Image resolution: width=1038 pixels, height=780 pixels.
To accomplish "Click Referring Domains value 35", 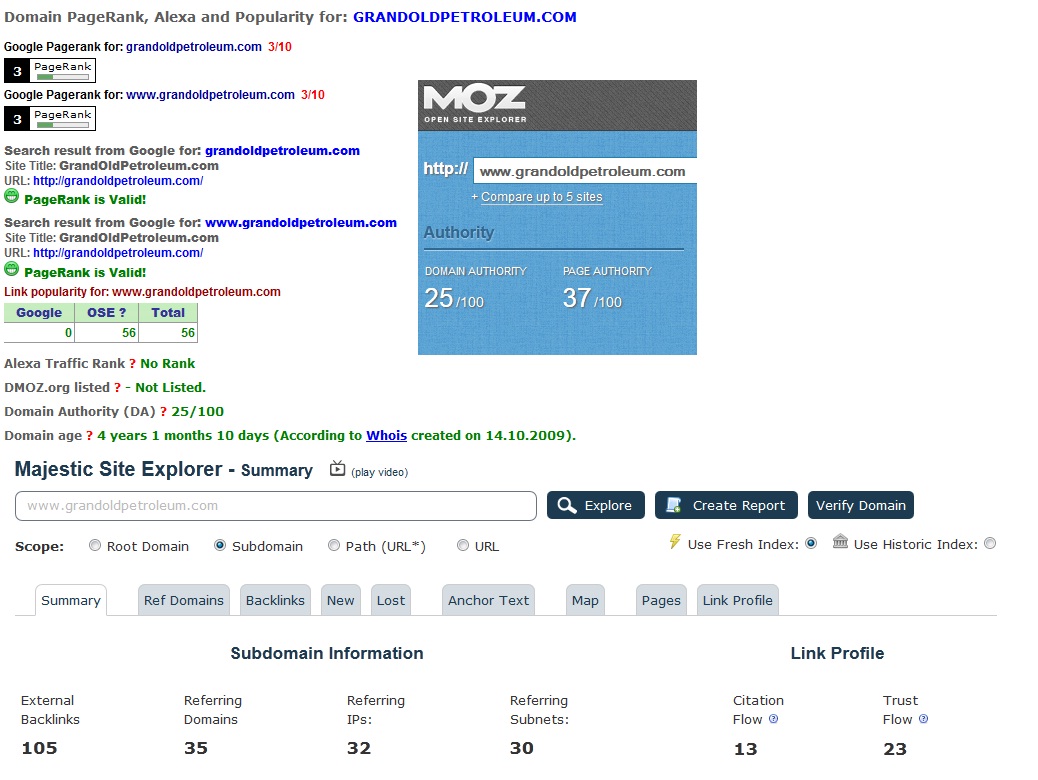I will tap(196, 748).
